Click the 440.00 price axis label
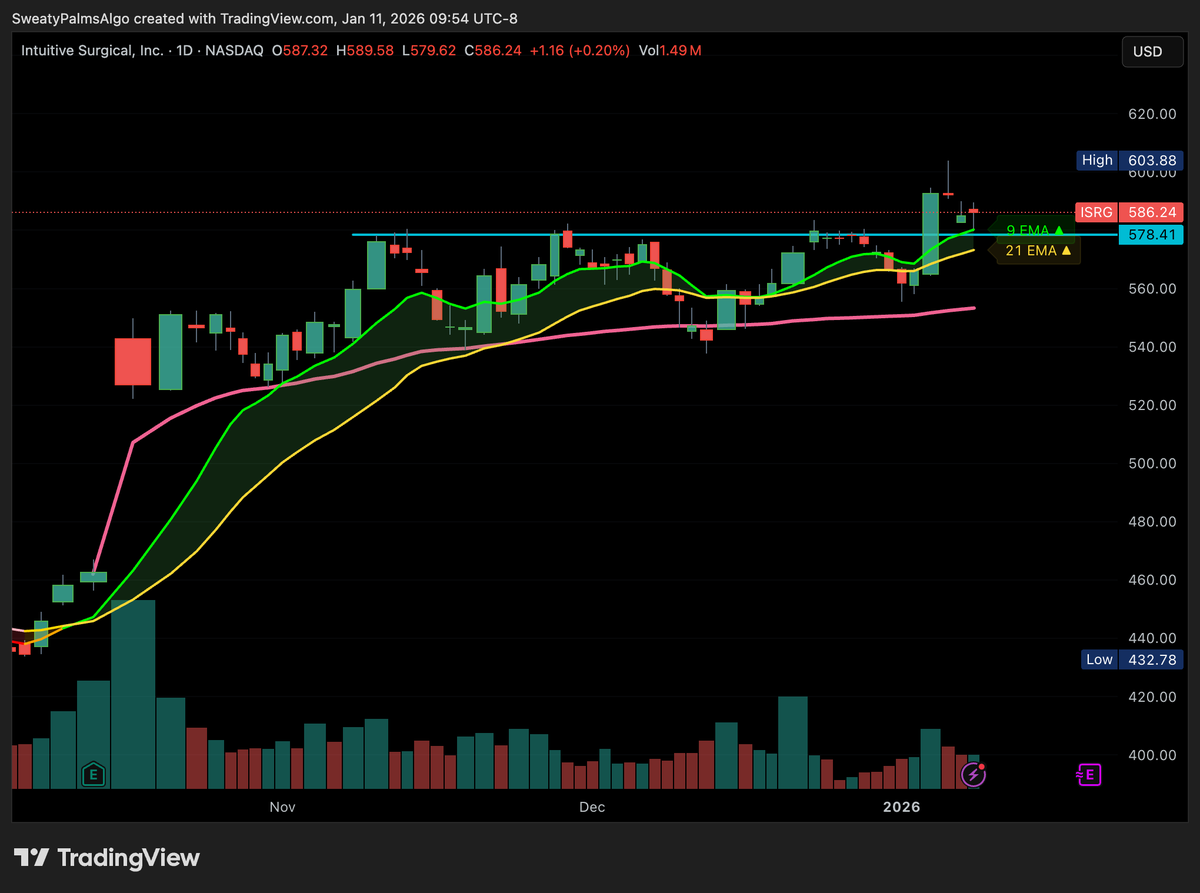 (1151, 638)
